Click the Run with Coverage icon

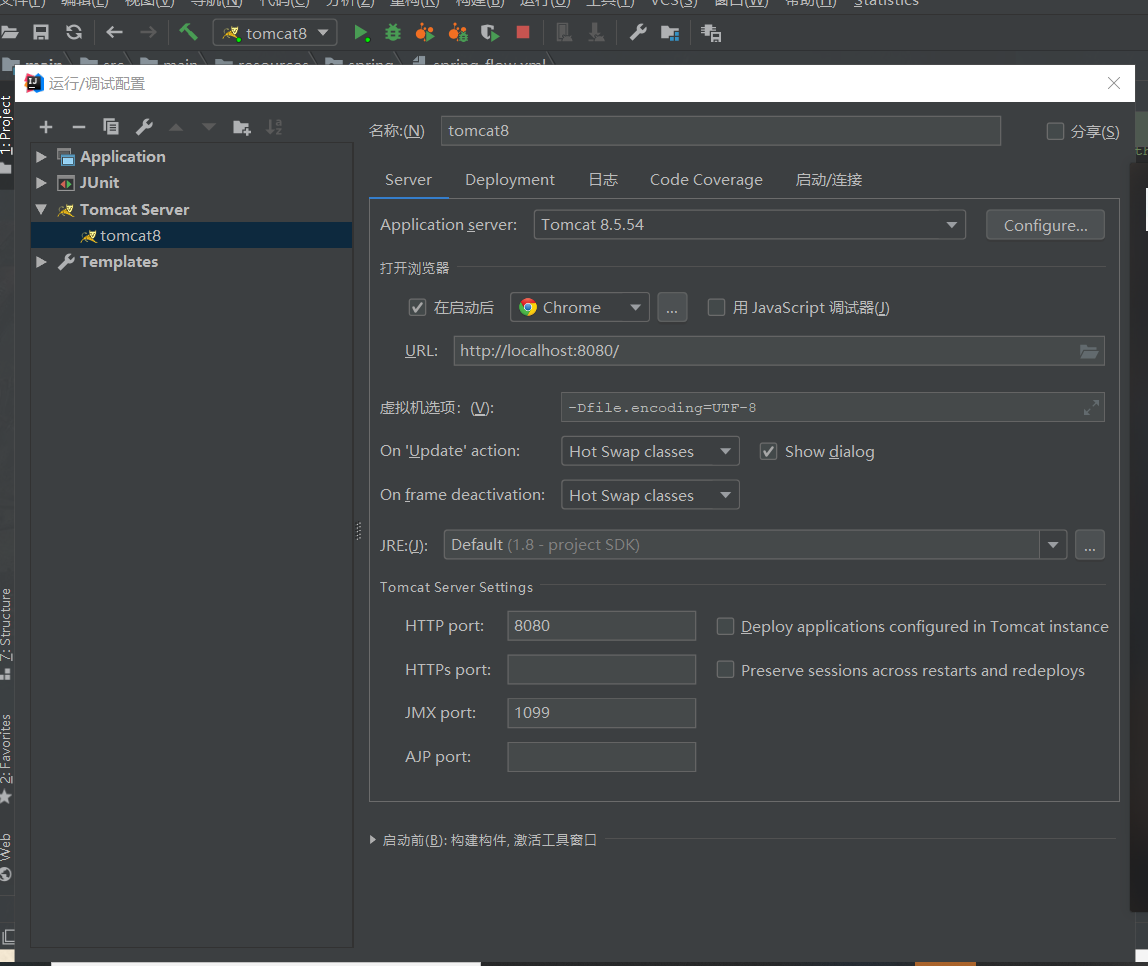[x=490, y=33]
